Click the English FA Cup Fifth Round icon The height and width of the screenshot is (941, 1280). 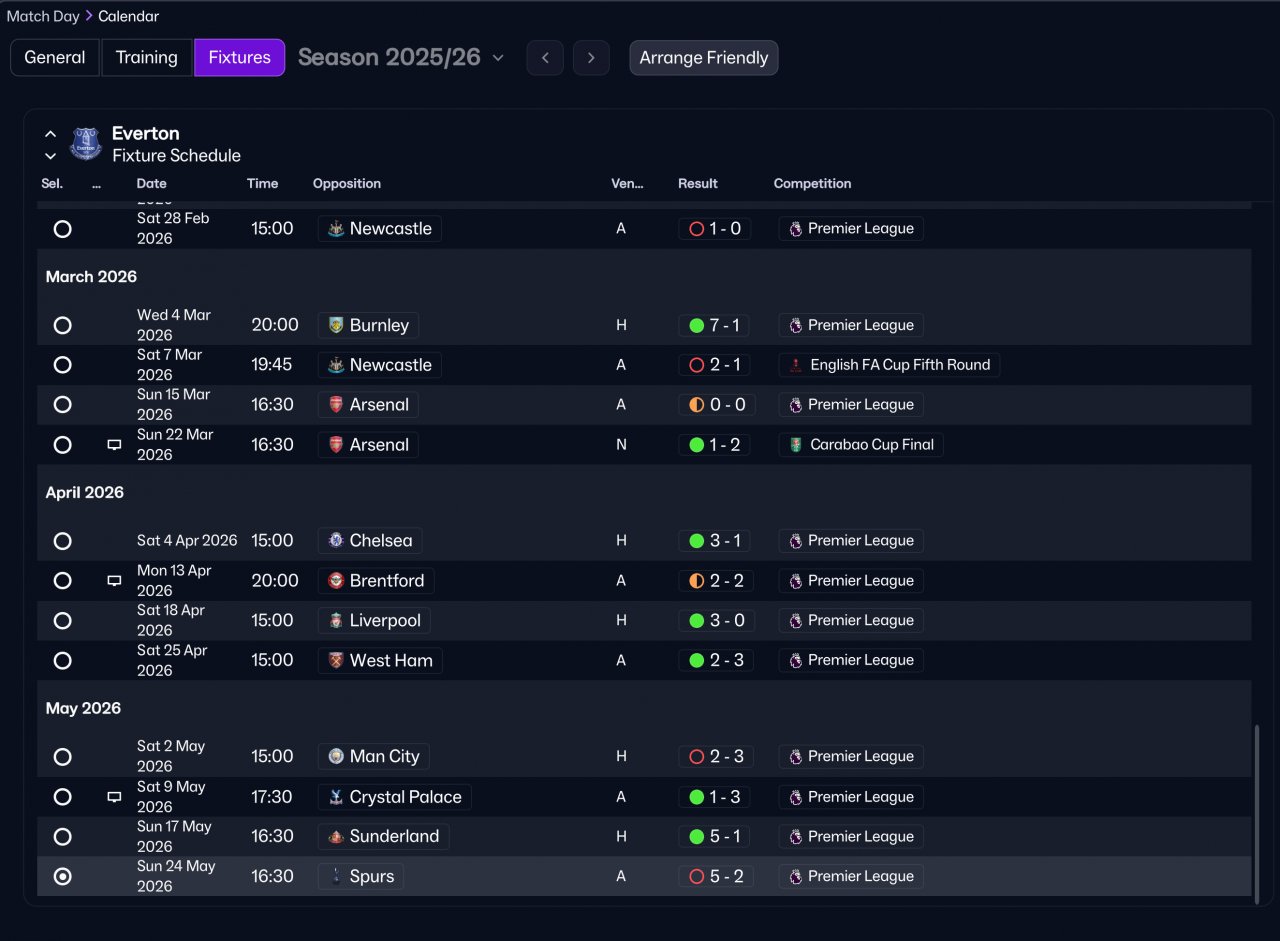tap(796, 365)
